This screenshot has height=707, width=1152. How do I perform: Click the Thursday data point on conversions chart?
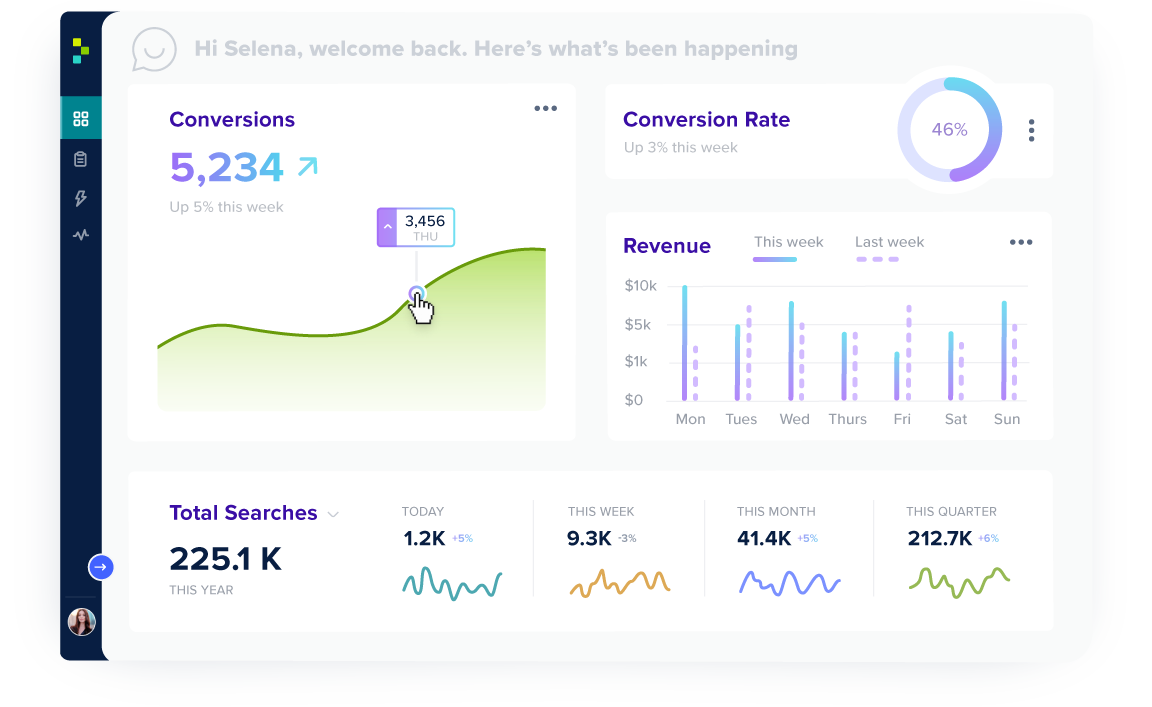[417, 294]
